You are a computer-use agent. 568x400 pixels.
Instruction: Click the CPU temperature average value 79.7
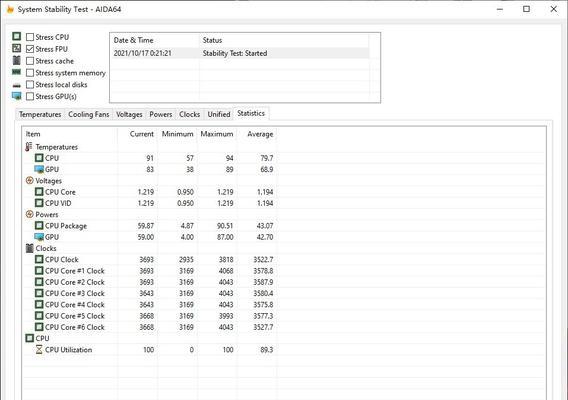(267, 158)
